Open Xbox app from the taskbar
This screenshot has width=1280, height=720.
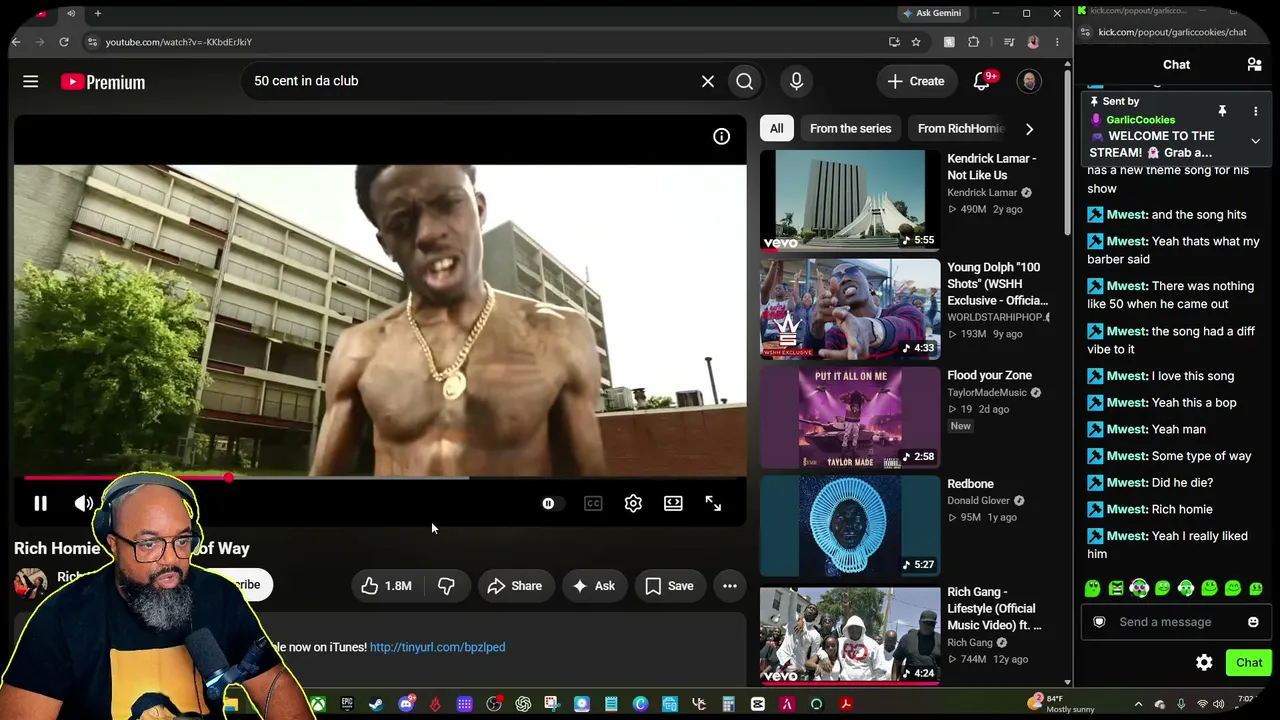pos(317,704)
